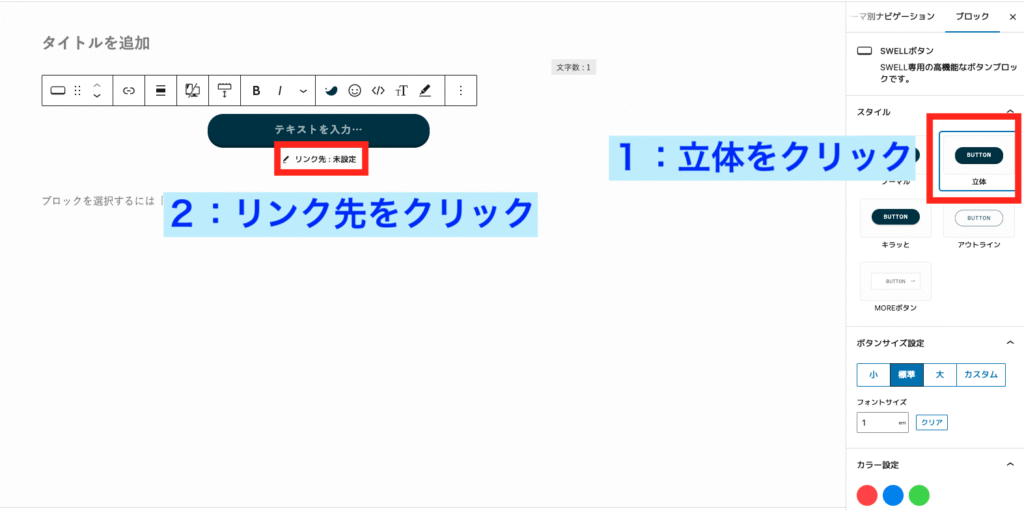
Task: Click the クリア button
Action: pos(931,423)
